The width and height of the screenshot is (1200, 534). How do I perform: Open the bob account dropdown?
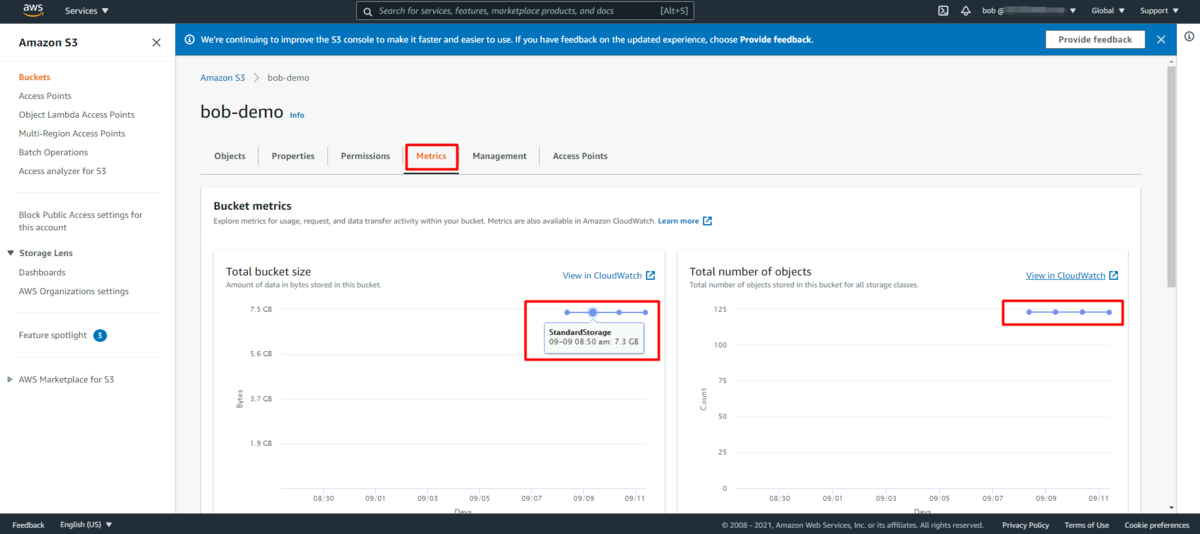tap(1029, 11)
